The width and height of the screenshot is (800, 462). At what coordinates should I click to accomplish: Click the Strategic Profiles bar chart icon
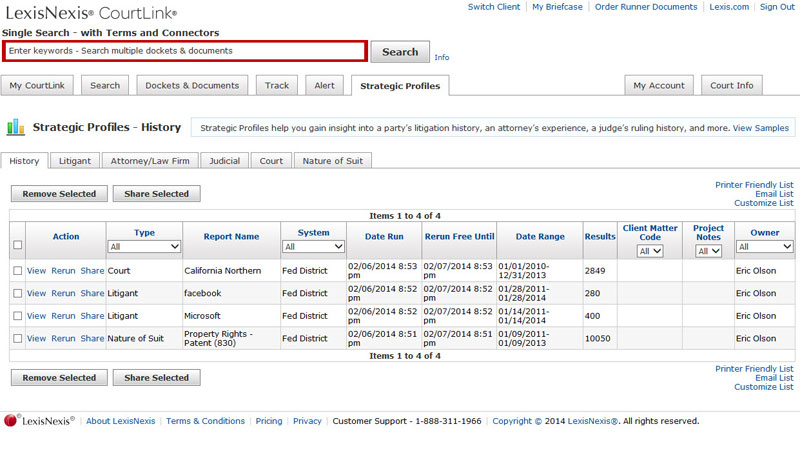pos(16,127)
